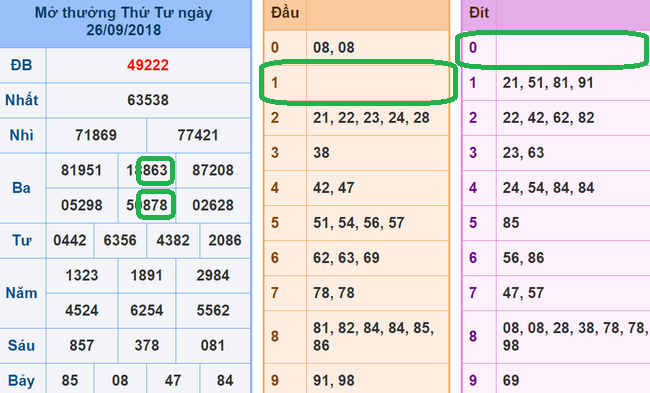Click fourth prize number 2086
This screenshot has width=650, height=393.
[x=225, y=240]
